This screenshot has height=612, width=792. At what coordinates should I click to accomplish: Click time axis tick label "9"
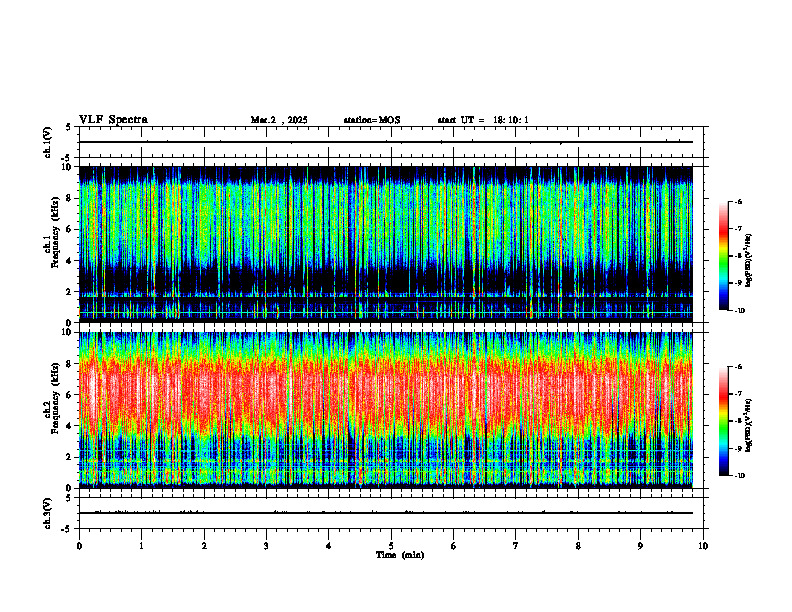point(640,546)
